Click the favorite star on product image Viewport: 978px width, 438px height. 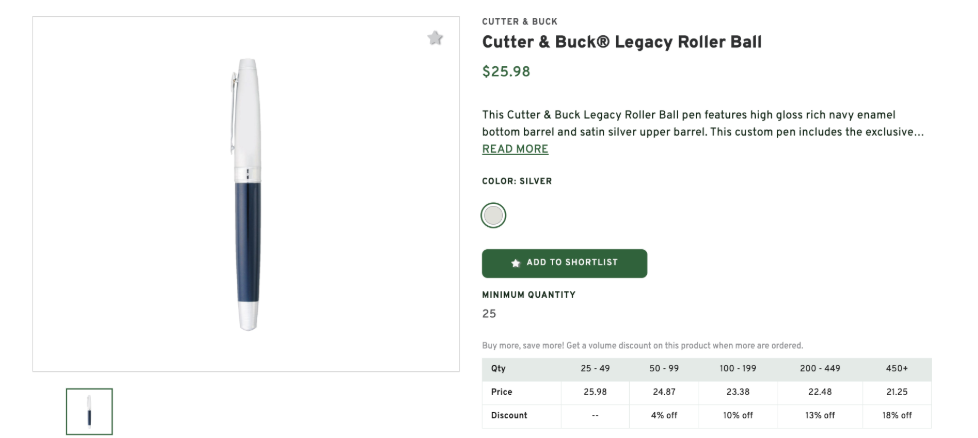[435, 38]
